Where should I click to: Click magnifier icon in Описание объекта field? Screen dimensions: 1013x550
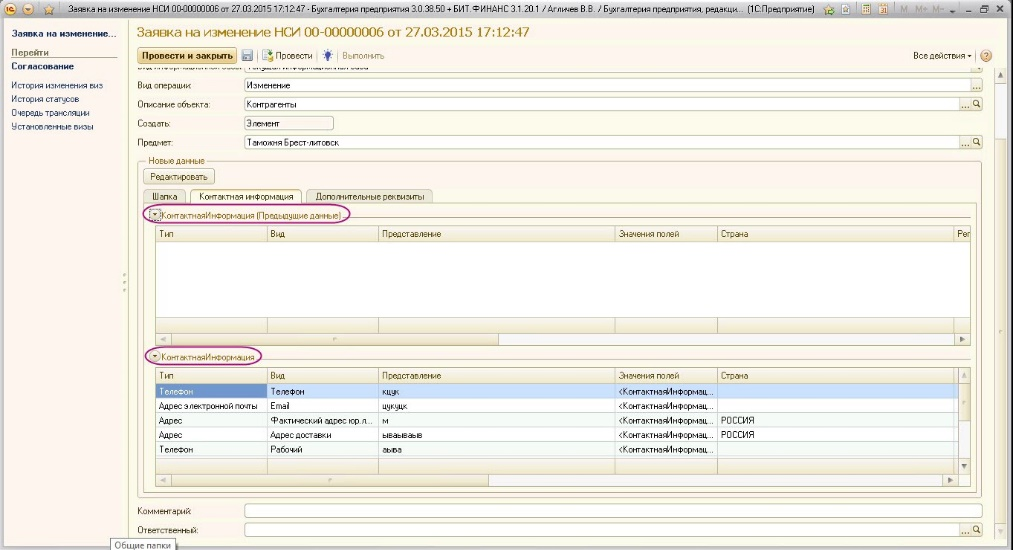977,104
